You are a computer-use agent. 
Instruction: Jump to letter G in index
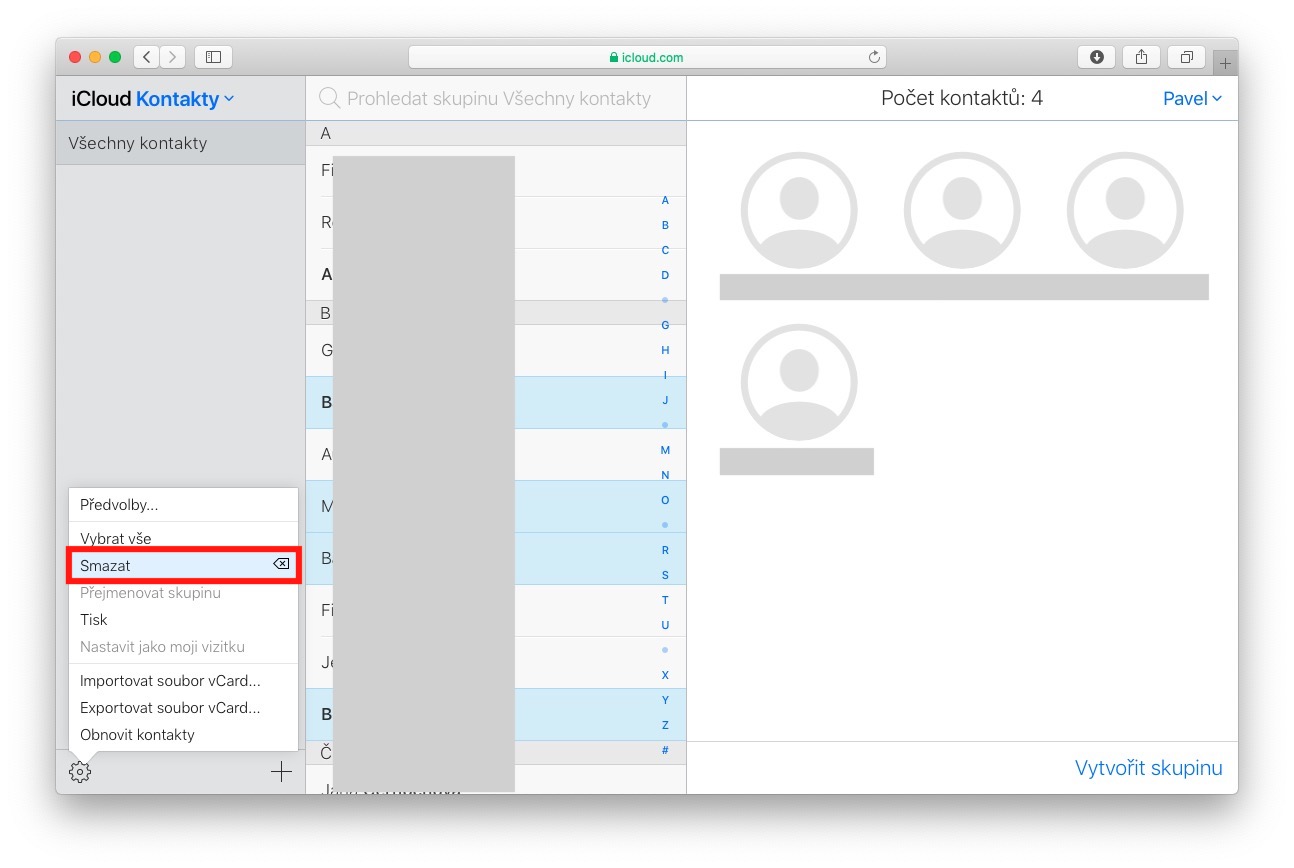coord(665,325)
